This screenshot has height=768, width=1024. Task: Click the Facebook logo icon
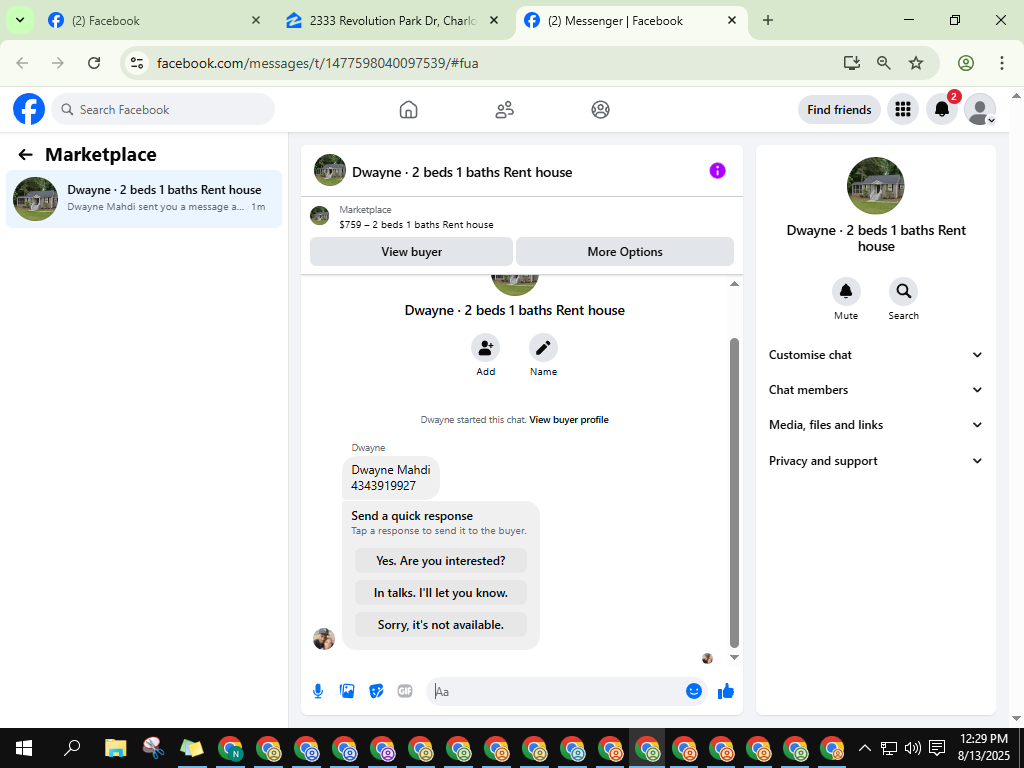pyautogui.click(x=29, y=109)
